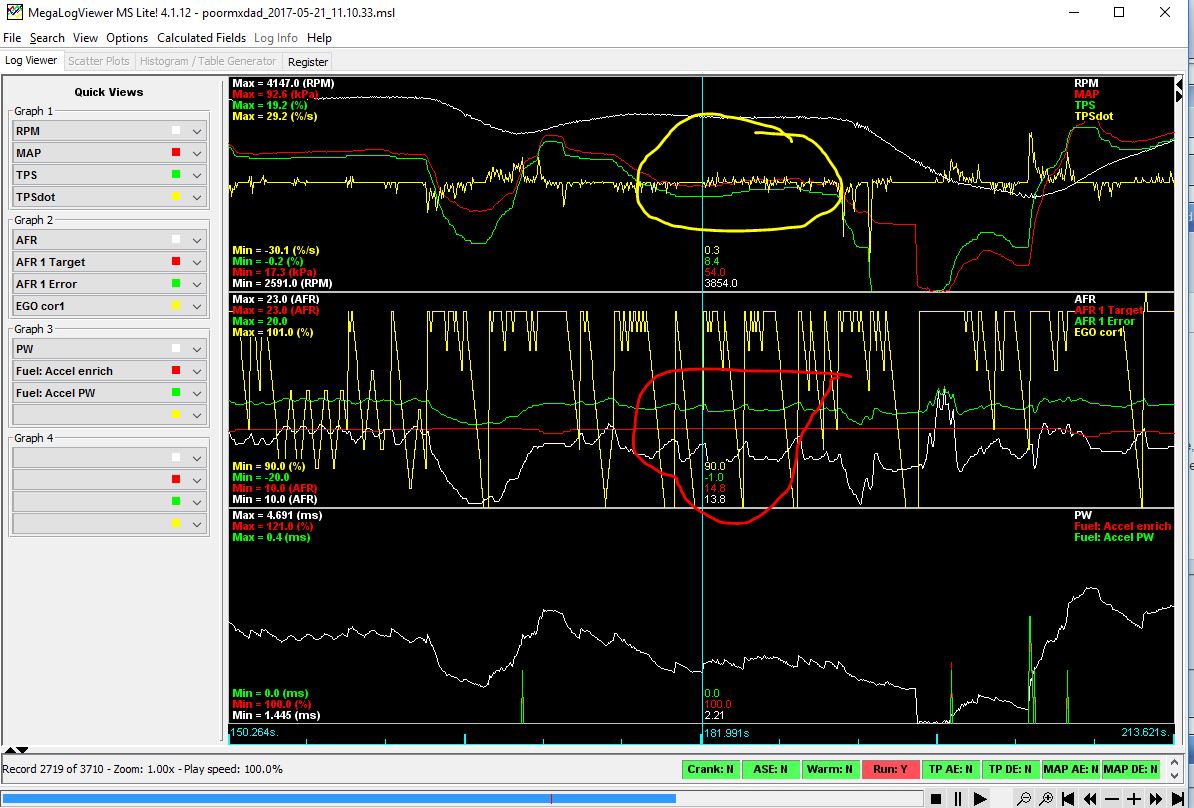Click the minus step-back button
The width and height of the screenshot is (1194, 808).
(1112, 798)
